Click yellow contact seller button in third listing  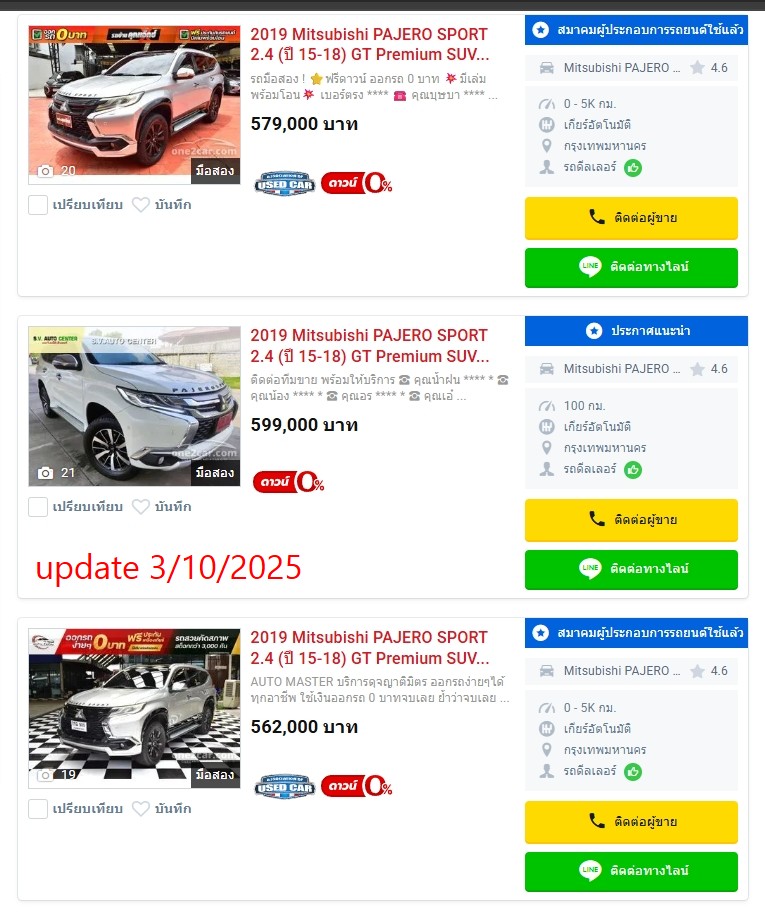(631, 822)
